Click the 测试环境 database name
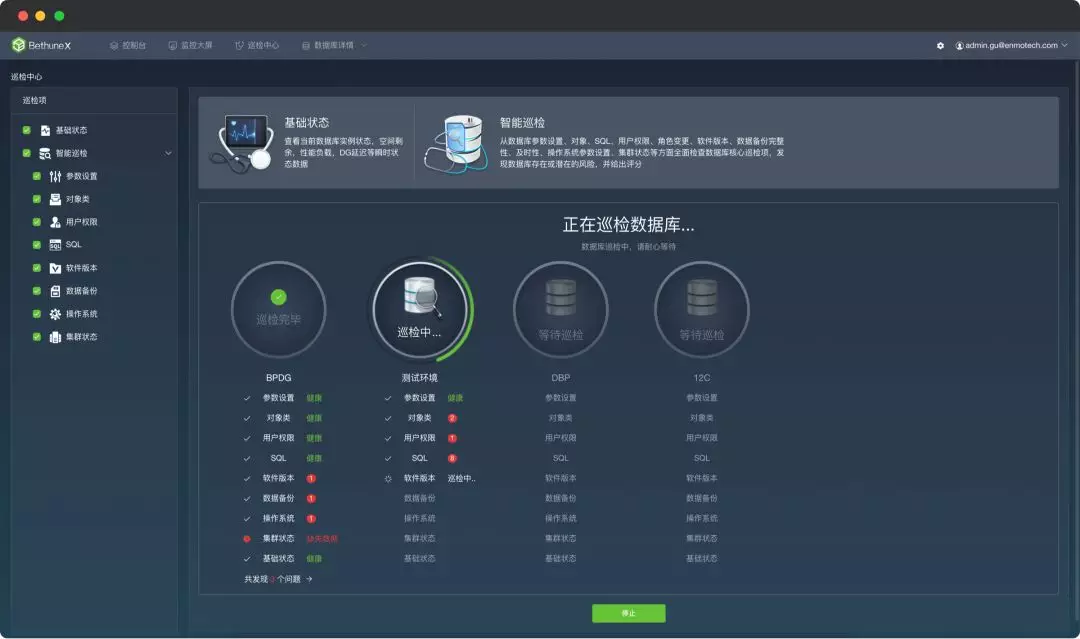The width and height of the screenshot is (1080, 639). (x=419, y=378)
